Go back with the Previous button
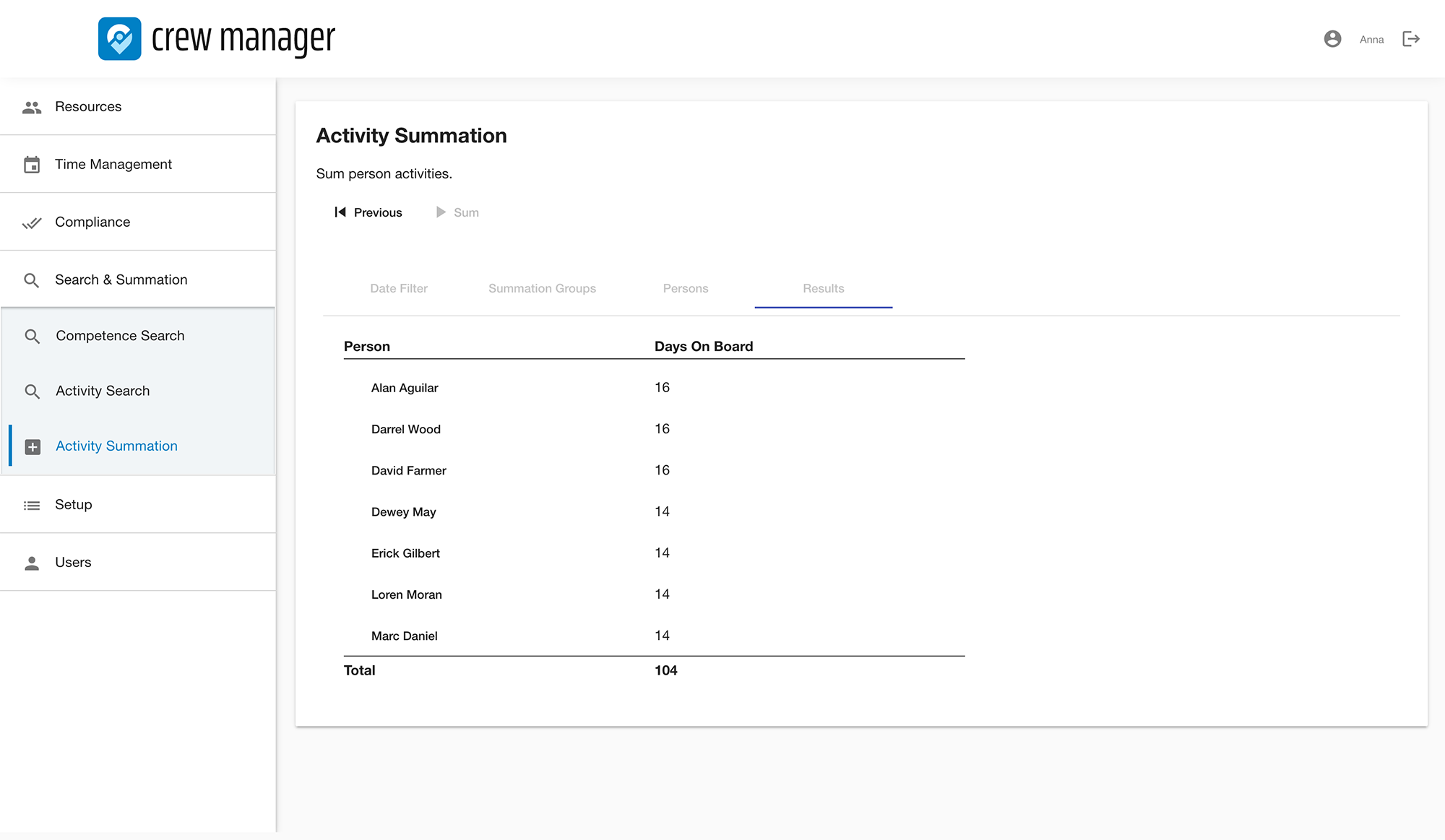 click(368, 212)
